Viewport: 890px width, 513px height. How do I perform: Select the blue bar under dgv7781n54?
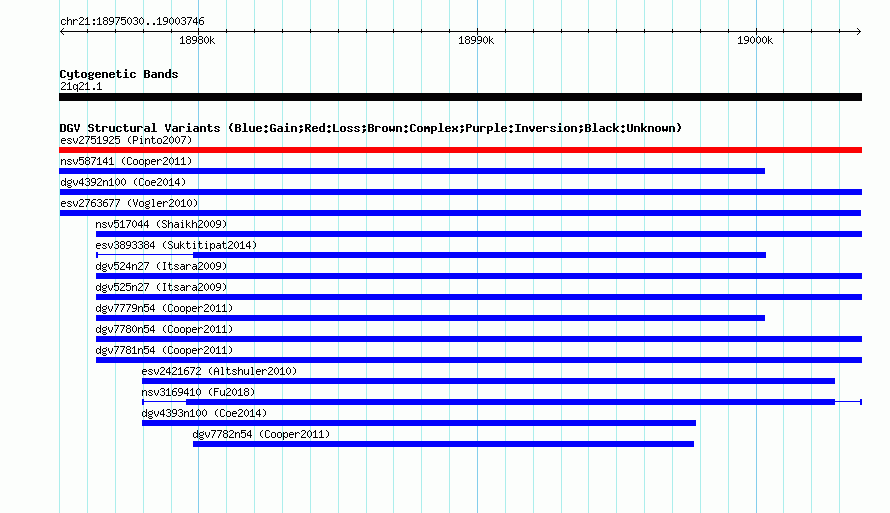pos(479,360)
